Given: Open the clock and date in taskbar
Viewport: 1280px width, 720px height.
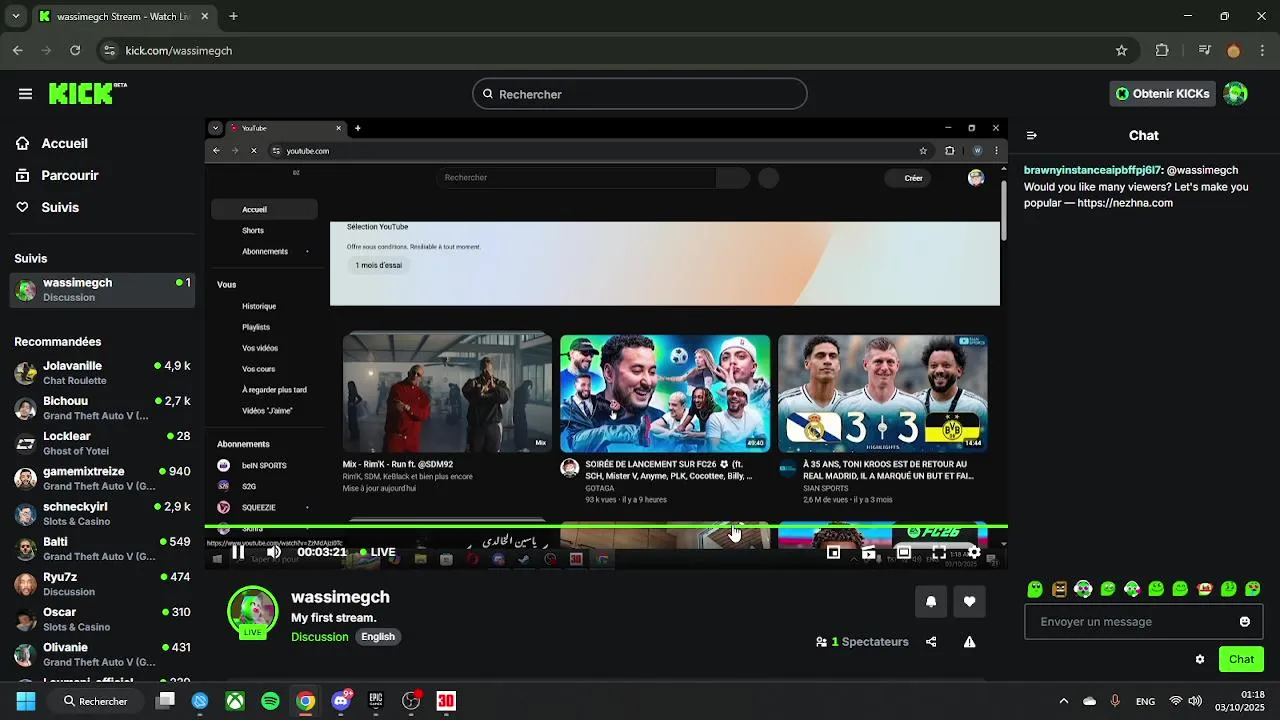Looking at the screenshot, I should [x=1240, y=701].
